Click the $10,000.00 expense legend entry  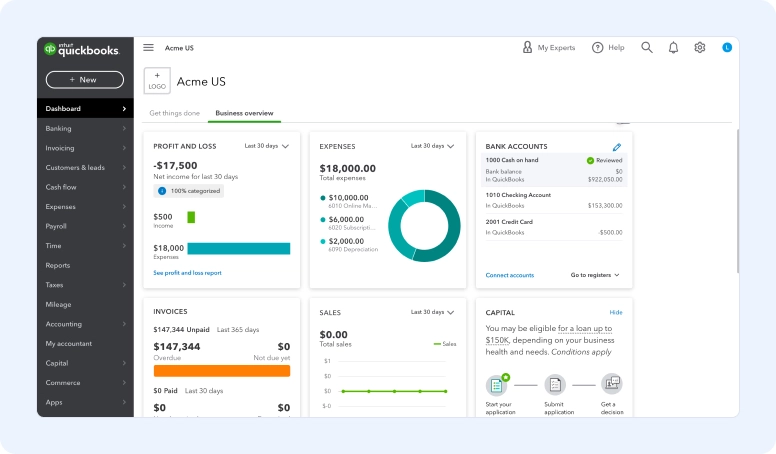point(348,201)
